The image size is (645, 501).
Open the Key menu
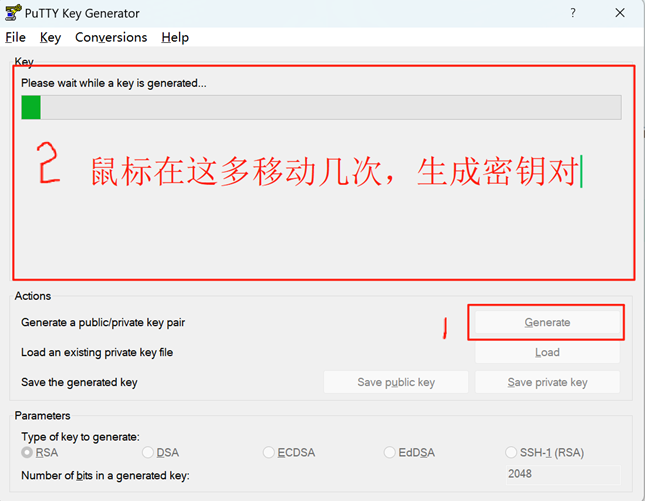(x=50, y=37)
